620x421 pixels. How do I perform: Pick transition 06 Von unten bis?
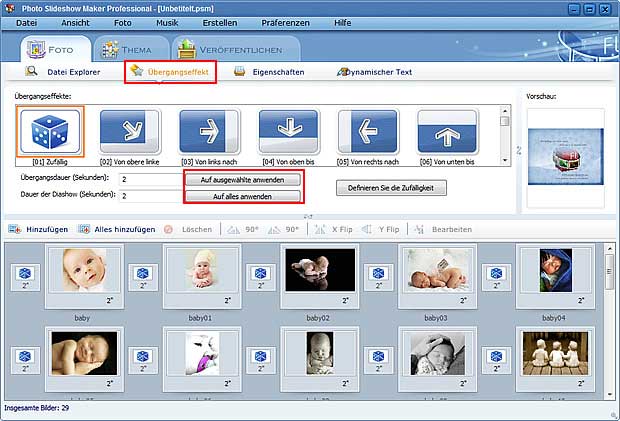448,132
